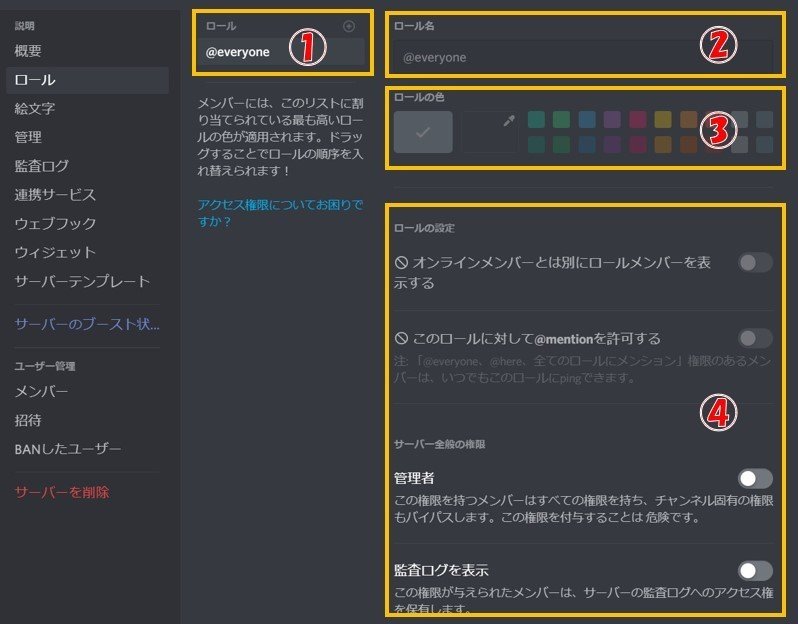Click the ロール名 input field showing @everyone

[583, 58]
